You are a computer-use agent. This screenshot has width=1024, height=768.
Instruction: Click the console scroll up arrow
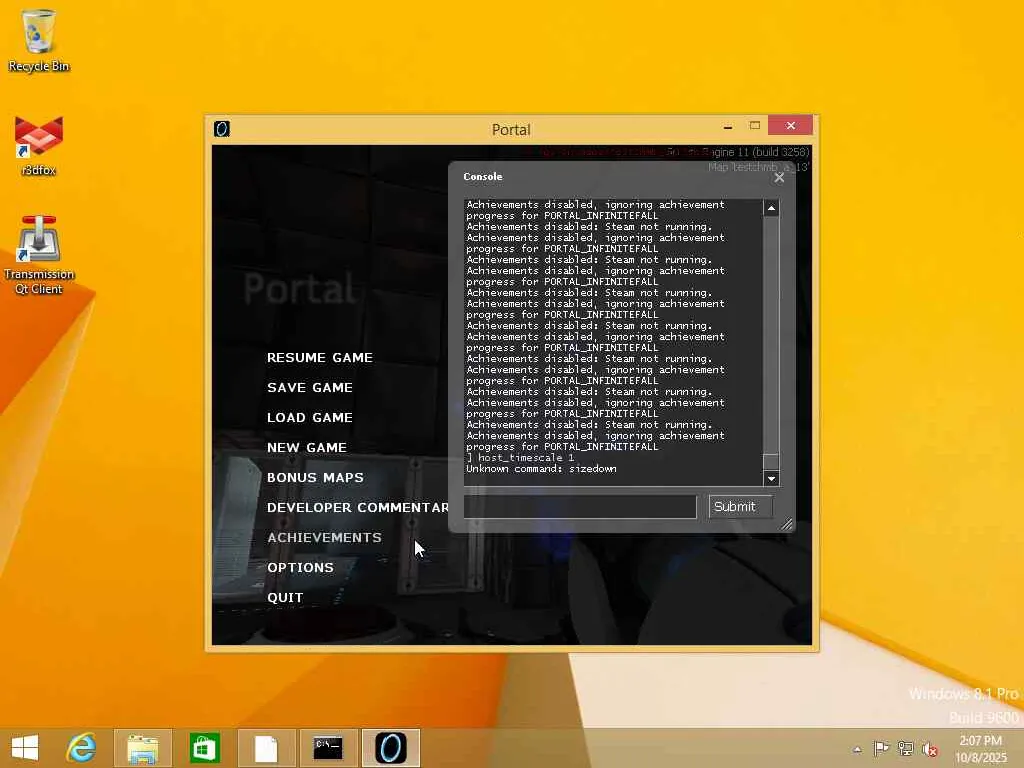771,208
